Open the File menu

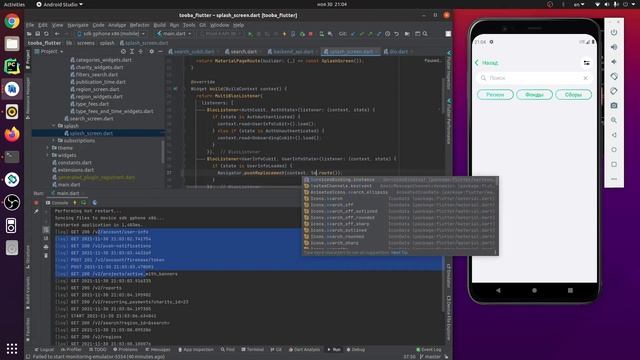(x=30, y=25)
